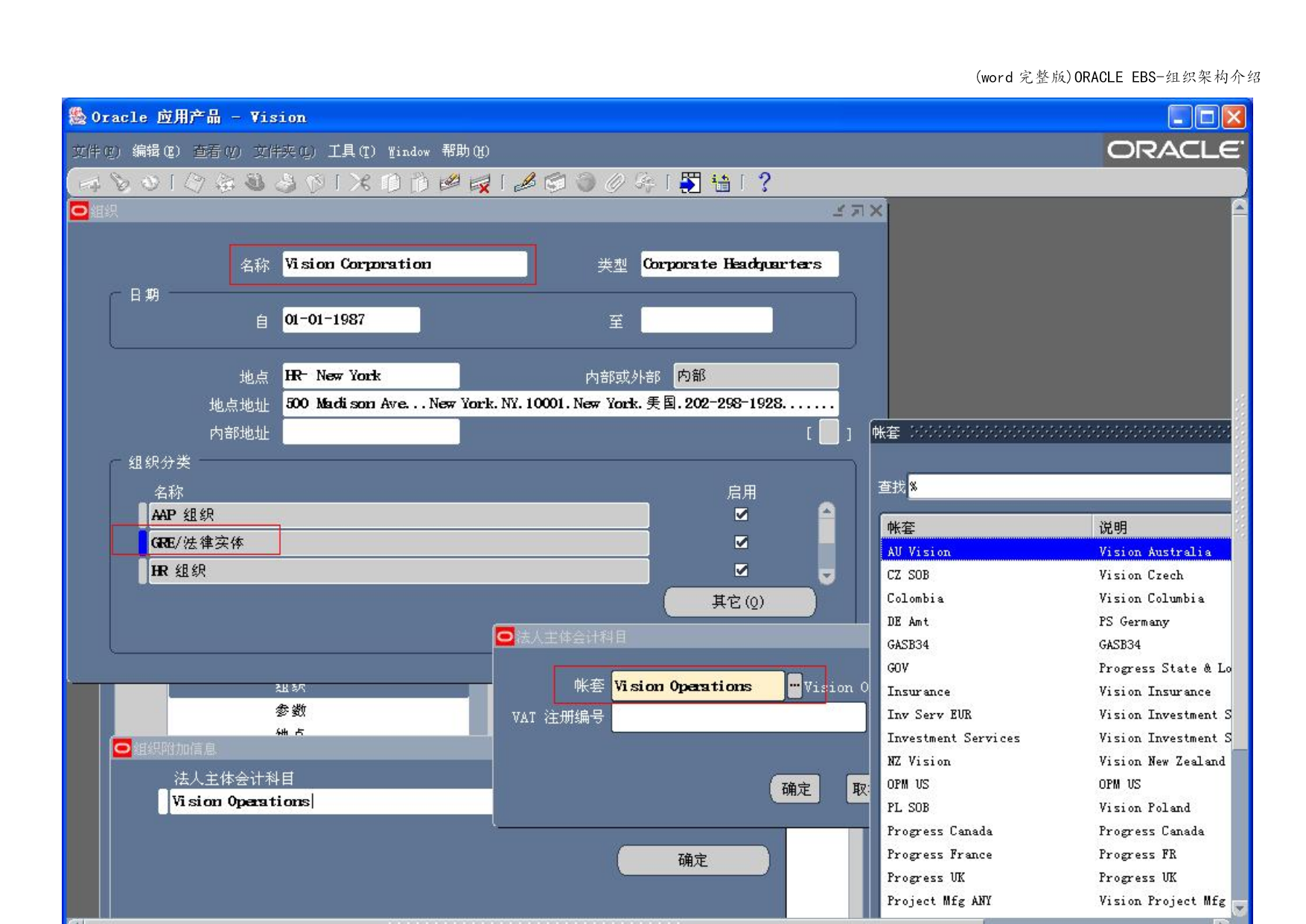Click the VAT 注册编号 input field

[x=739, y=717]
